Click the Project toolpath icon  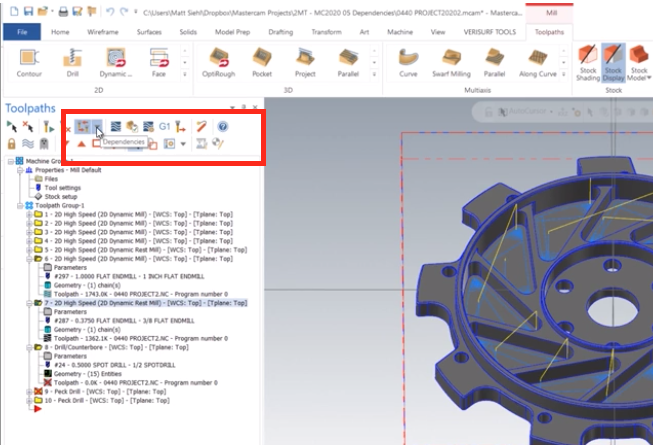point(305,63)
